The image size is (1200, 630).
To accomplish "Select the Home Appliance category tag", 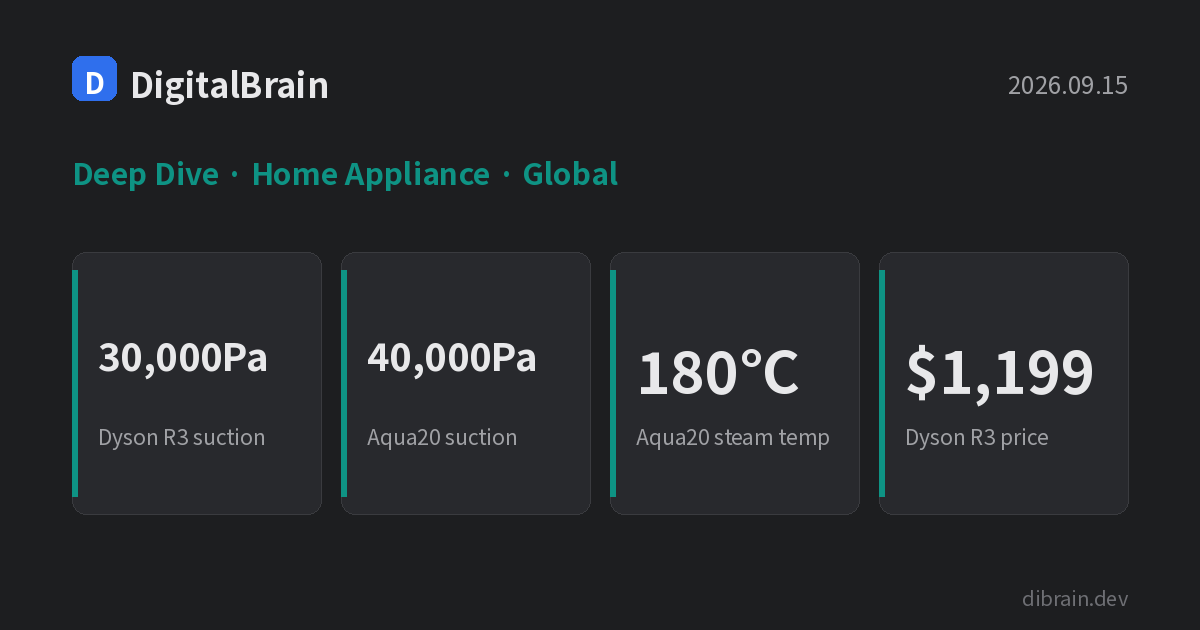I will (x=371, y=175).
